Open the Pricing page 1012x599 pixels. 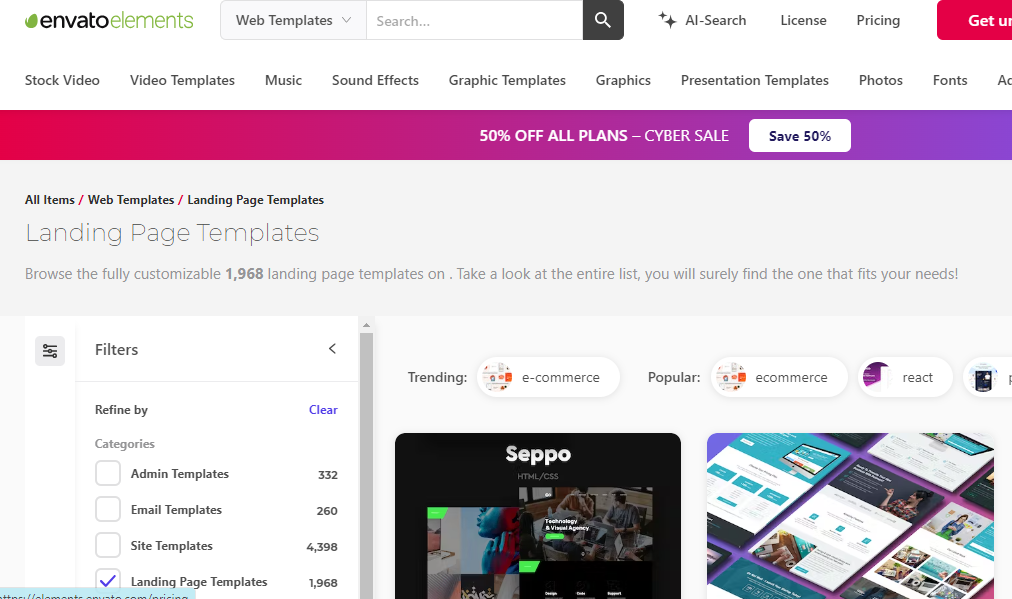click(x=878, y=20)
